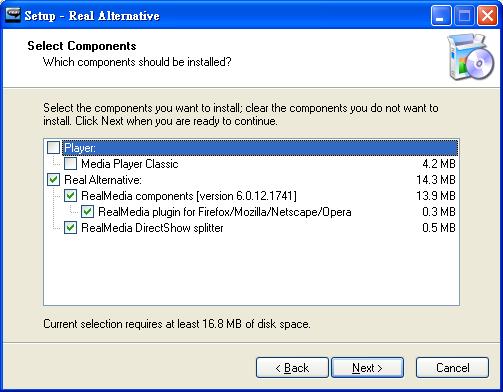Go to the next setup step

(367, 368)
